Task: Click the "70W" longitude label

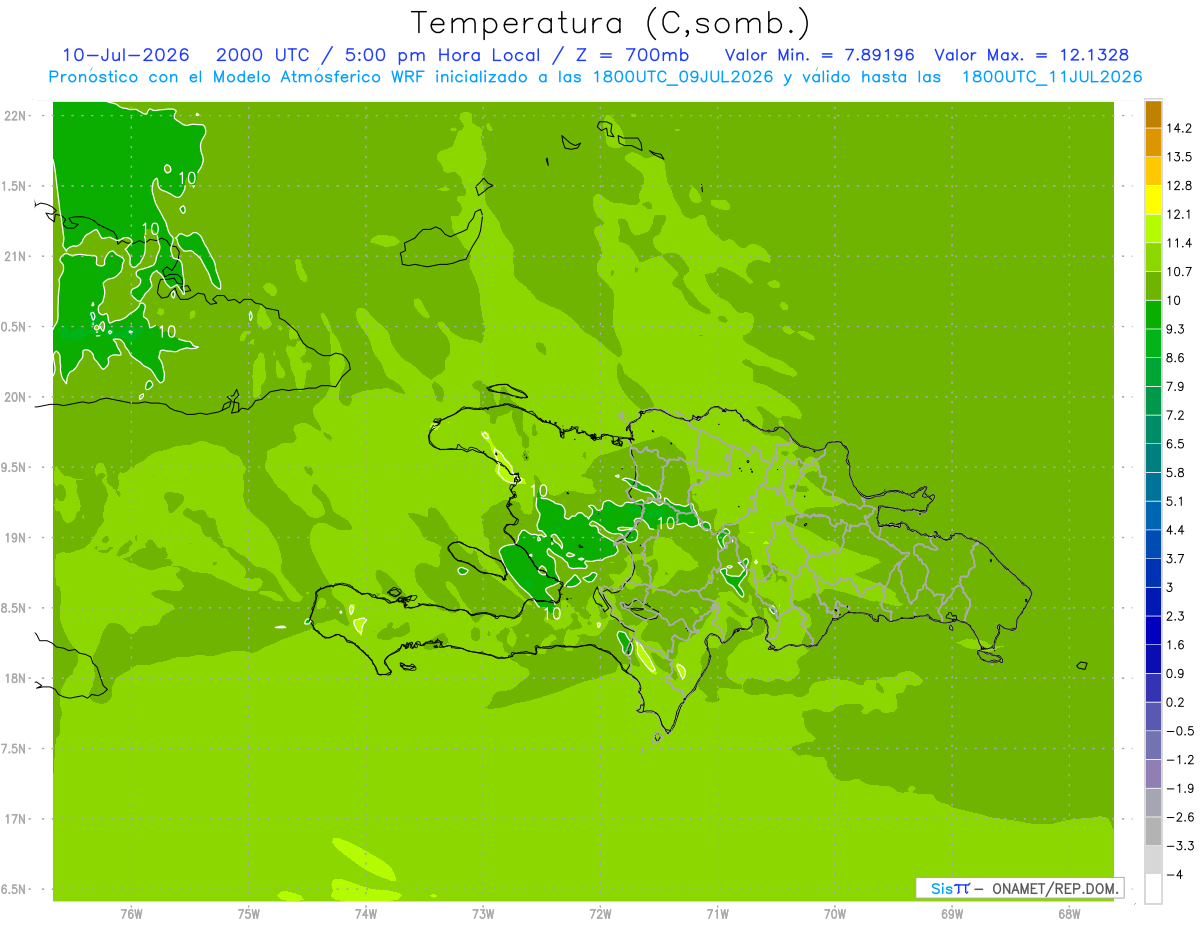Action: (835, 913)
